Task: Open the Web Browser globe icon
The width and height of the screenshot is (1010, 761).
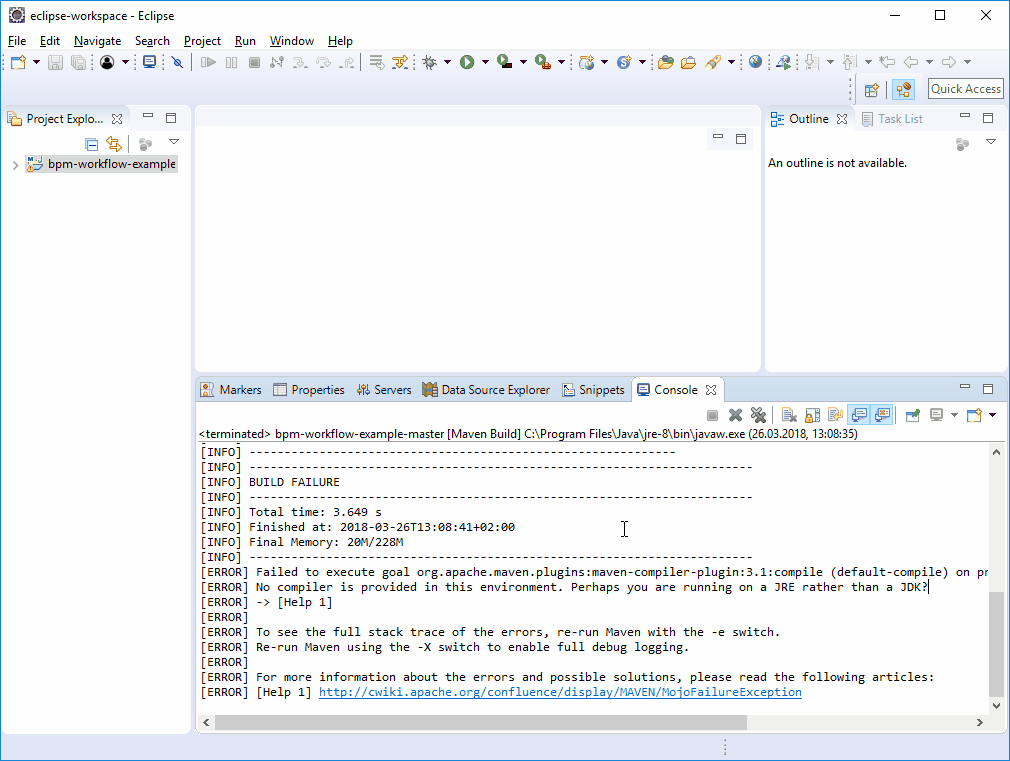Action: [756, 62]
